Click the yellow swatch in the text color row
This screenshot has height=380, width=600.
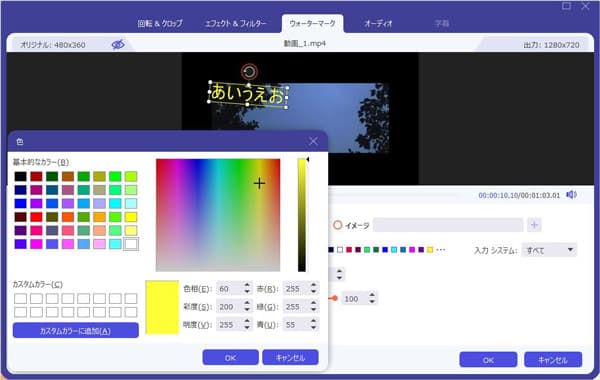[x=430, y=250]
